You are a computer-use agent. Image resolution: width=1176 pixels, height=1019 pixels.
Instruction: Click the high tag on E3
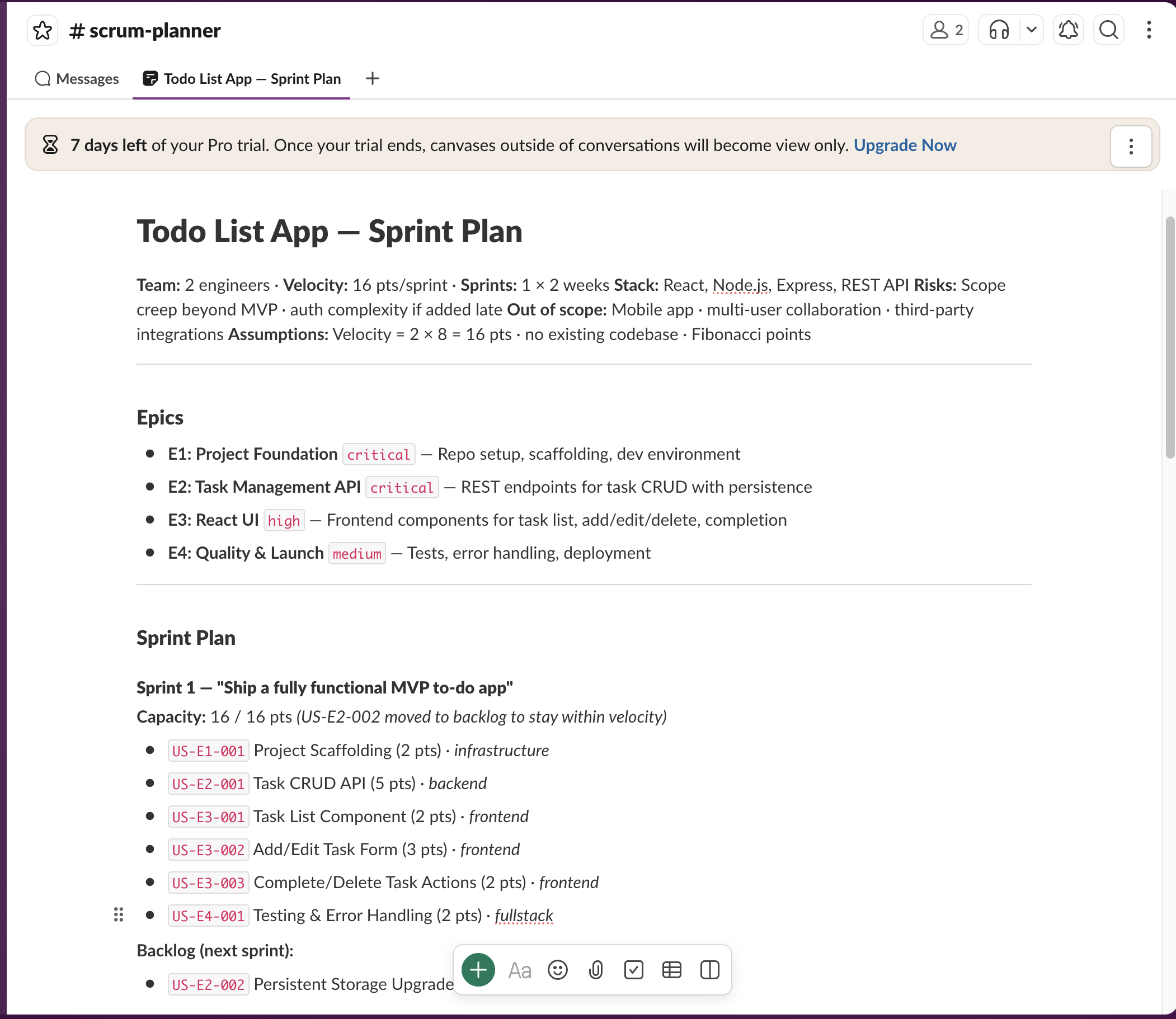click(x=284, y=520)
